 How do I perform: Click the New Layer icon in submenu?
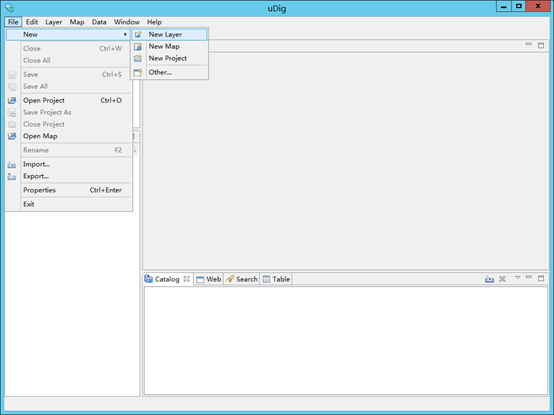[138, 34]
